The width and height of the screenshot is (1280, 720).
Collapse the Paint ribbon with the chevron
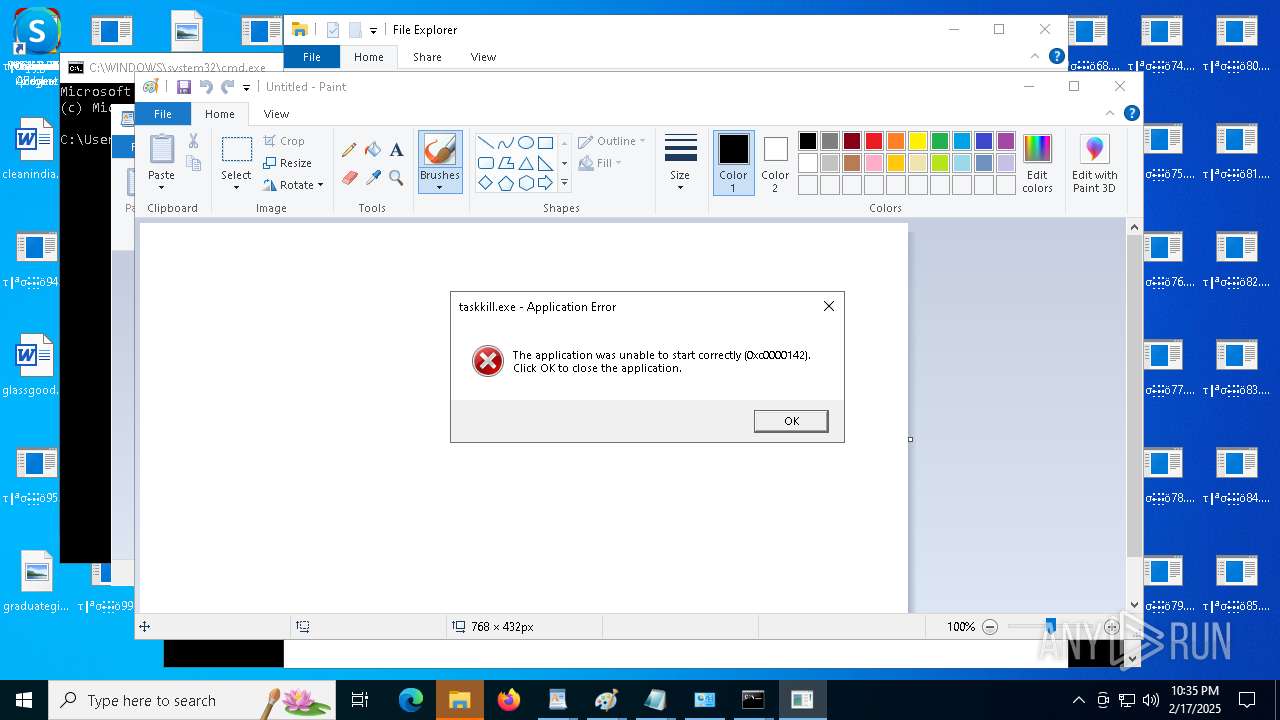pos(1110,113)
